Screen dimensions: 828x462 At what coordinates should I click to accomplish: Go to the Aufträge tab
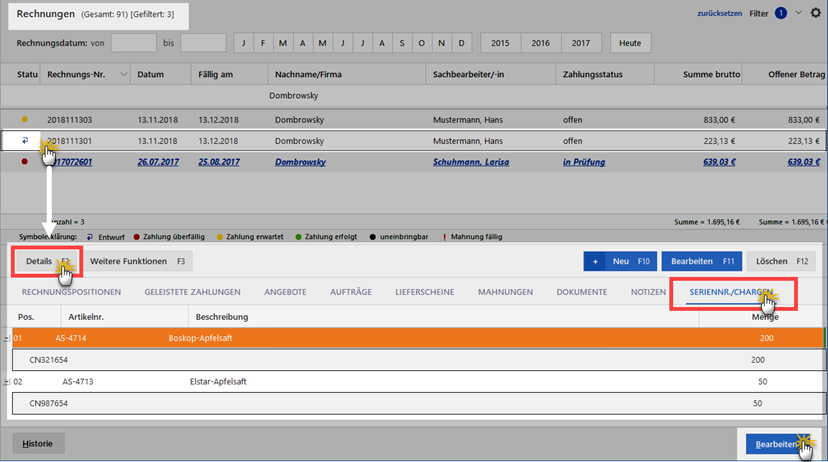coord(351,292)
